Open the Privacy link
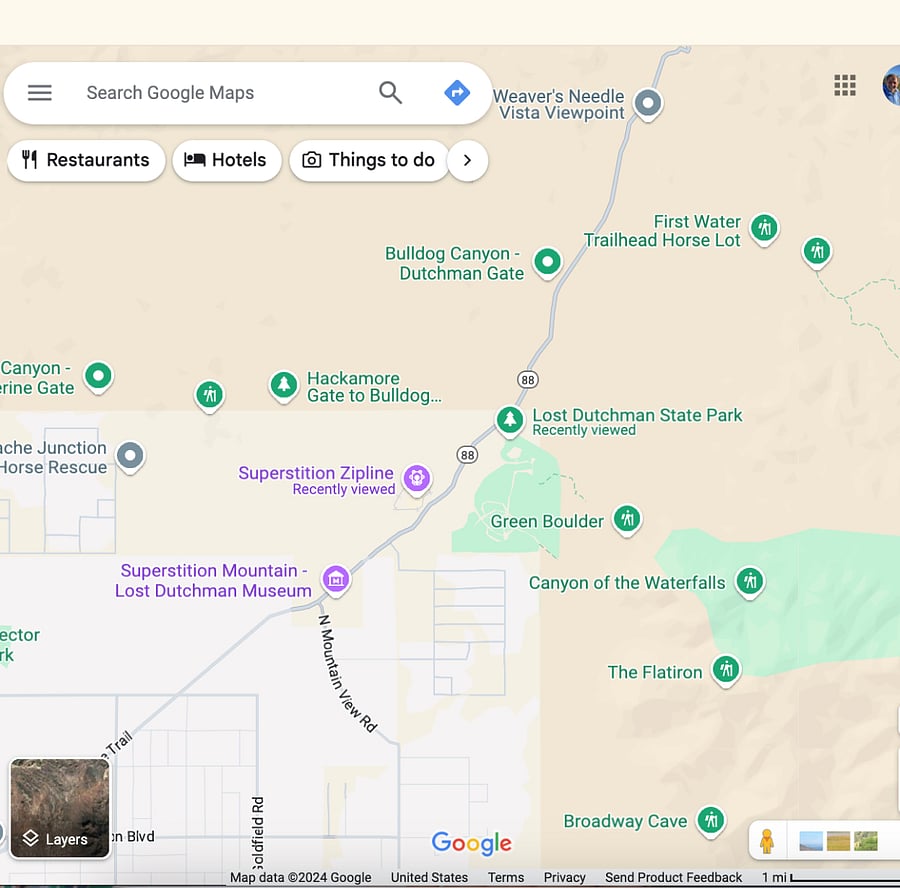 point(564,878)
